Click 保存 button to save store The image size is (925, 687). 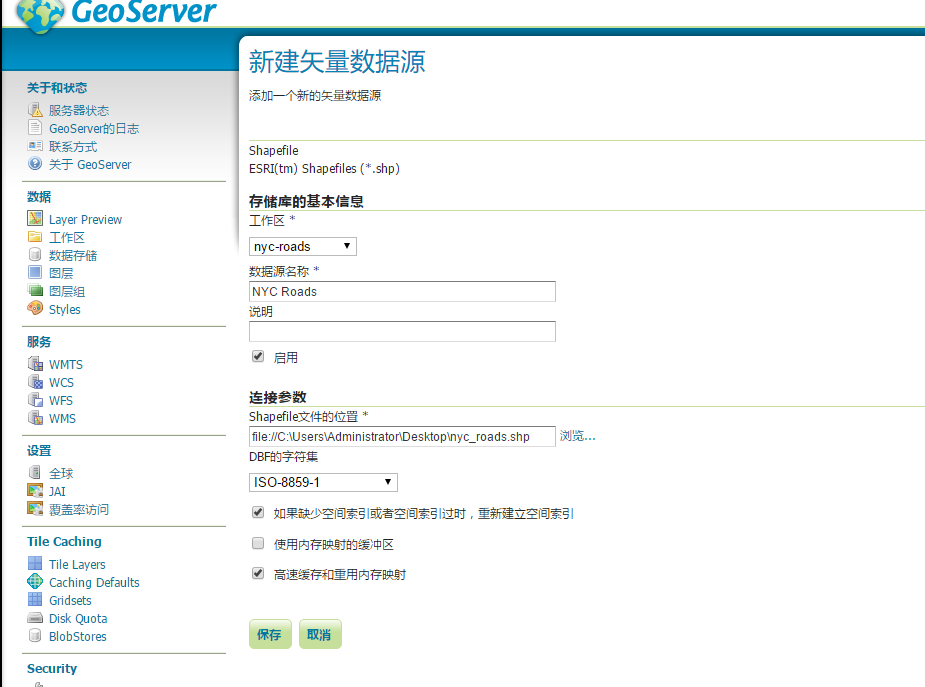click(270, 634)
